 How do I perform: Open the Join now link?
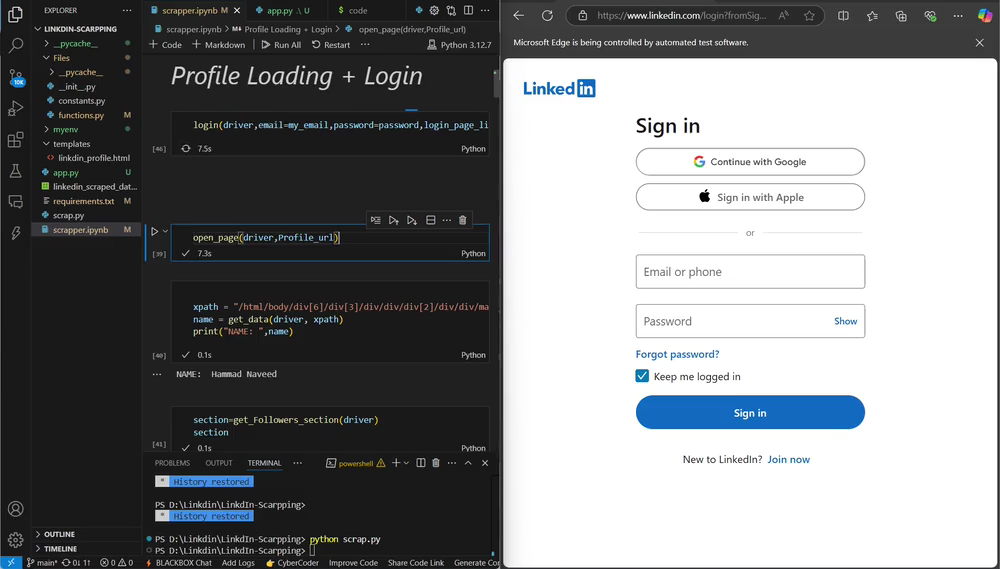coord(789,459)
